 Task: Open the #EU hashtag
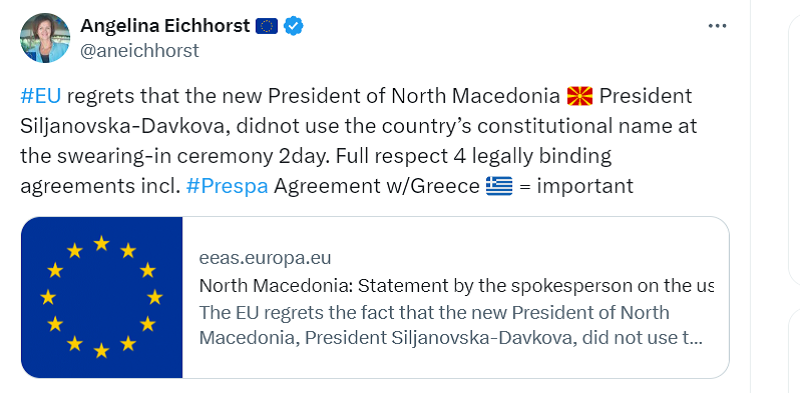point(41,96)
